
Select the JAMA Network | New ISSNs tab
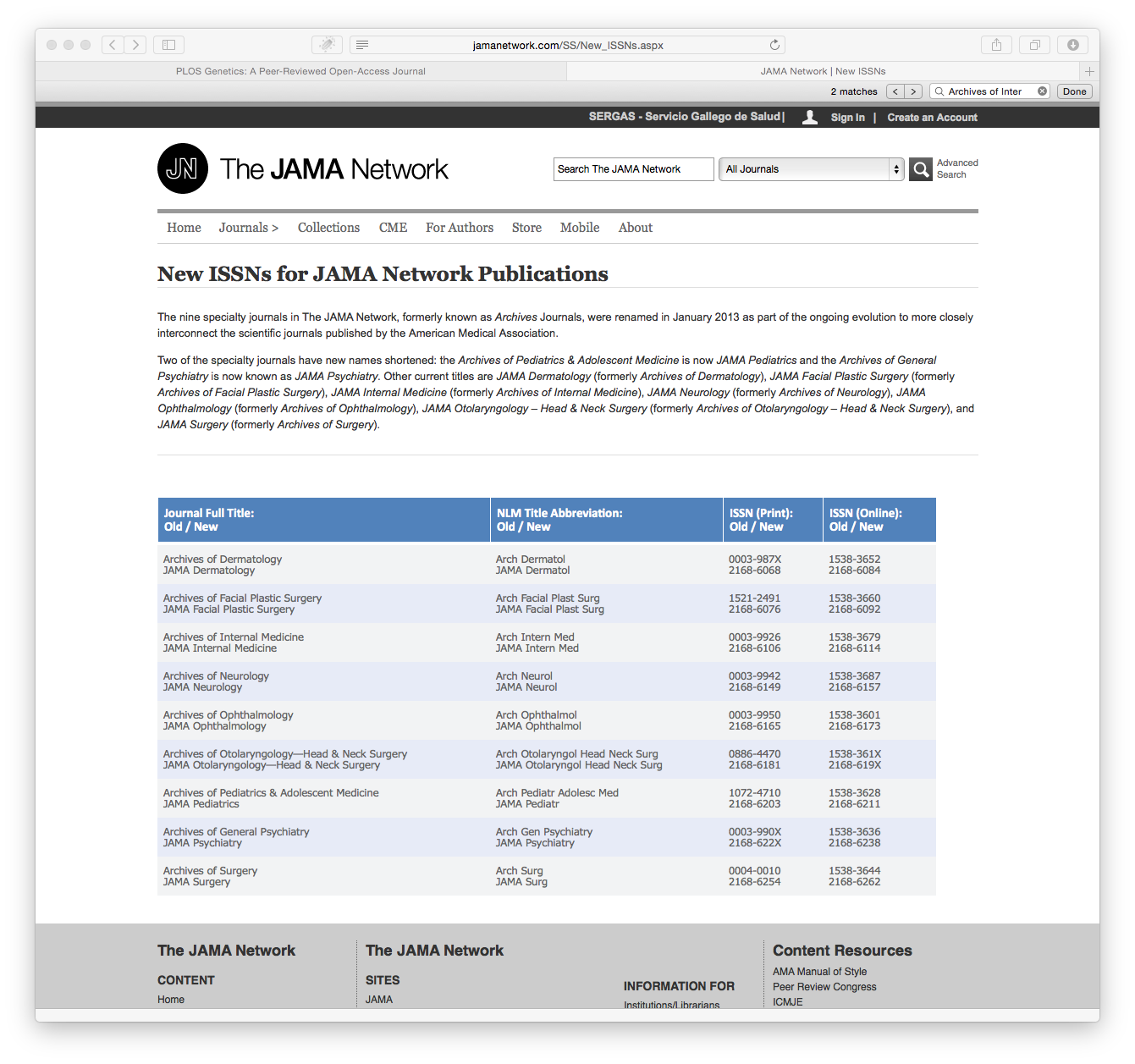click(823, 71)
